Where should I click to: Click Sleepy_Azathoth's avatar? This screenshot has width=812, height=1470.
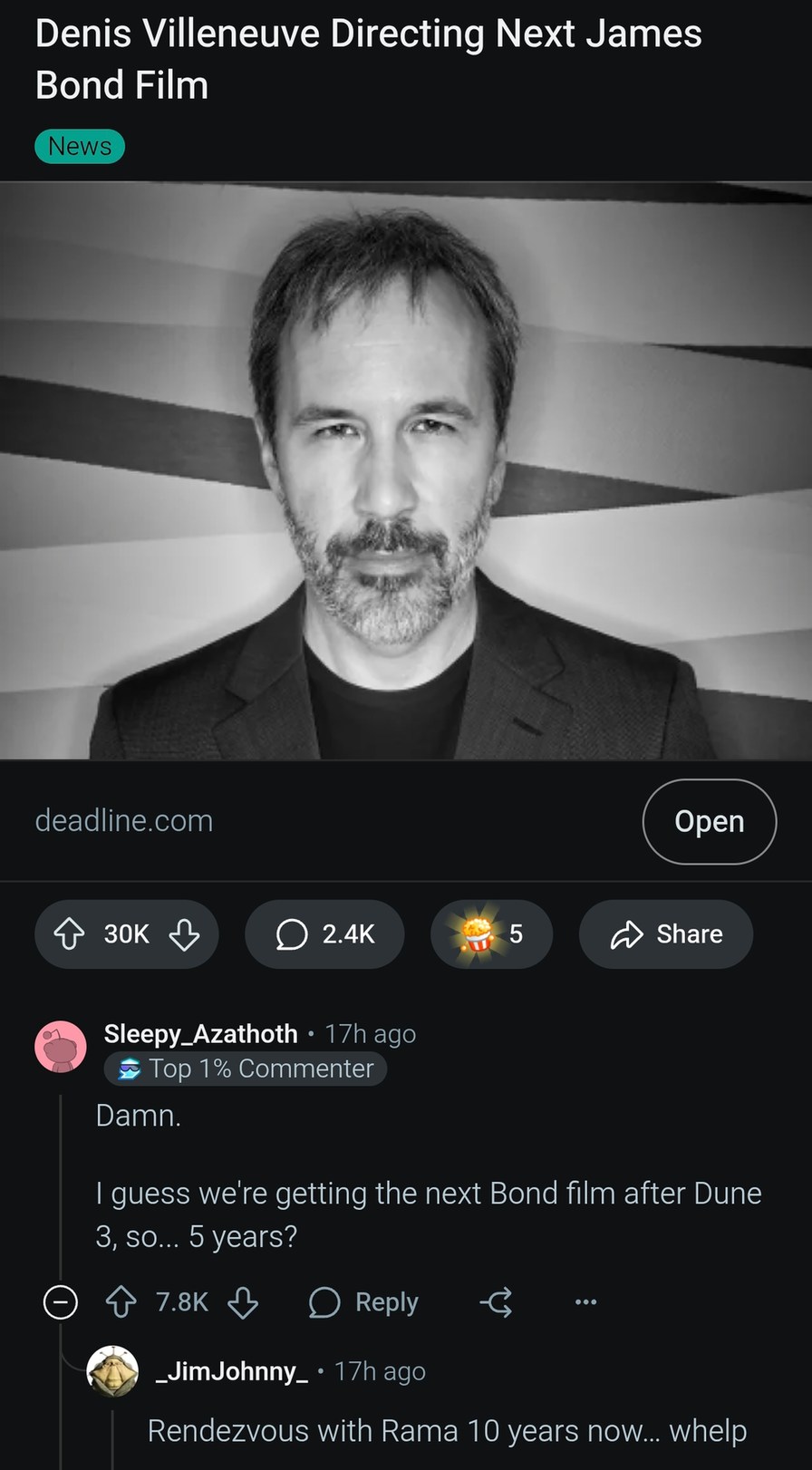click(60, 1046)
